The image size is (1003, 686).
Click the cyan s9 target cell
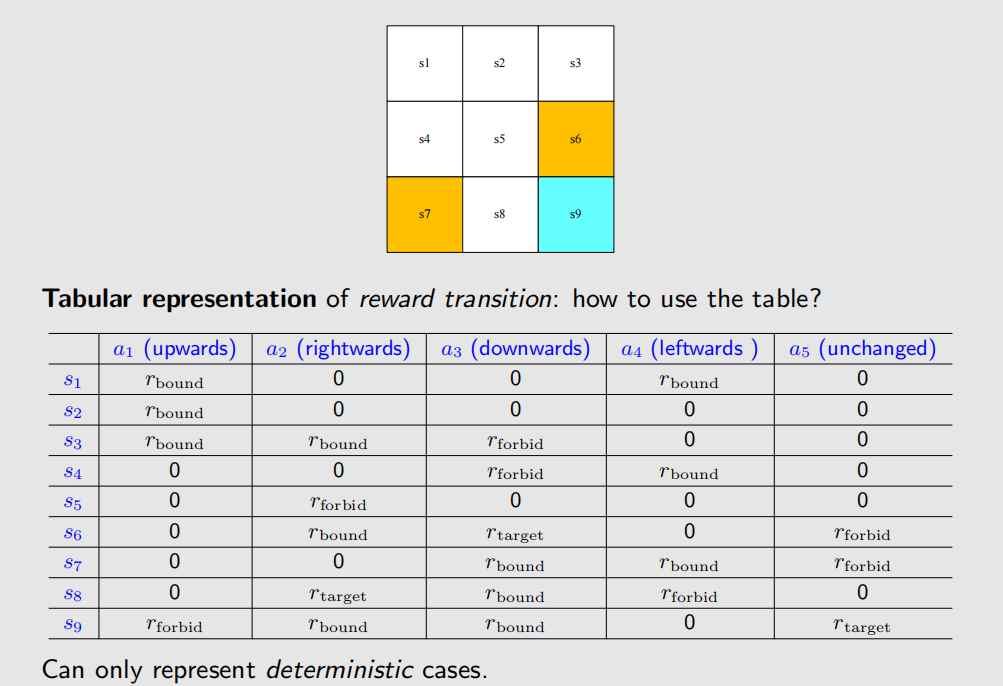point(575,214)
